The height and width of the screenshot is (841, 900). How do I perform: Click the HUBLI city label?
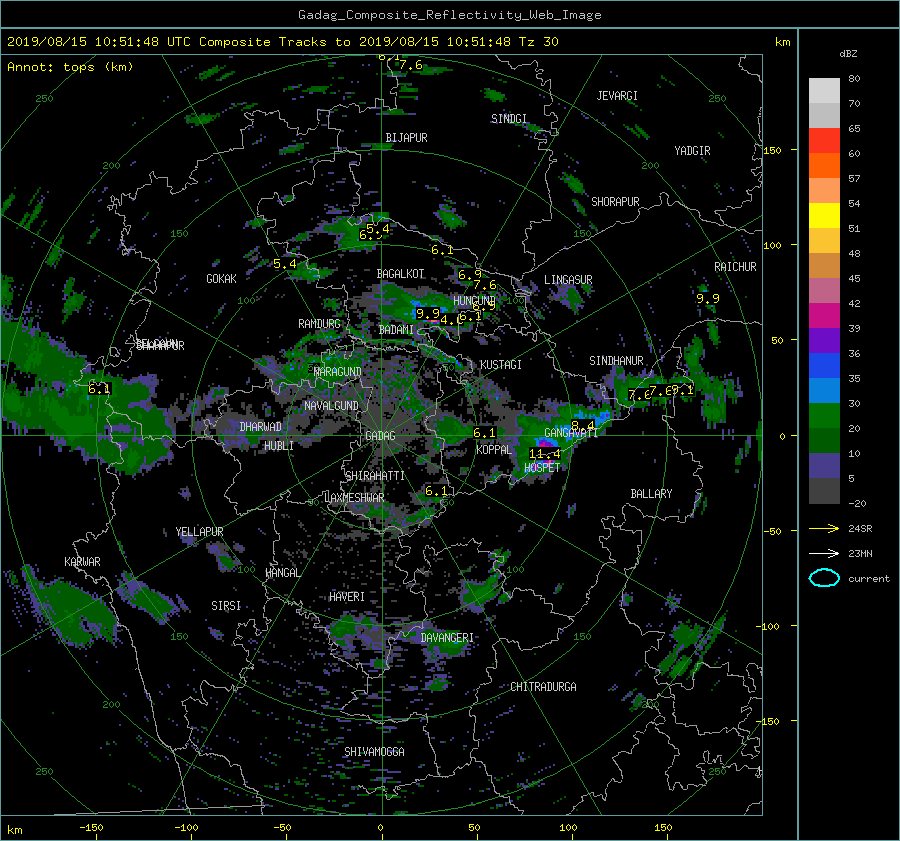[279, 445]
